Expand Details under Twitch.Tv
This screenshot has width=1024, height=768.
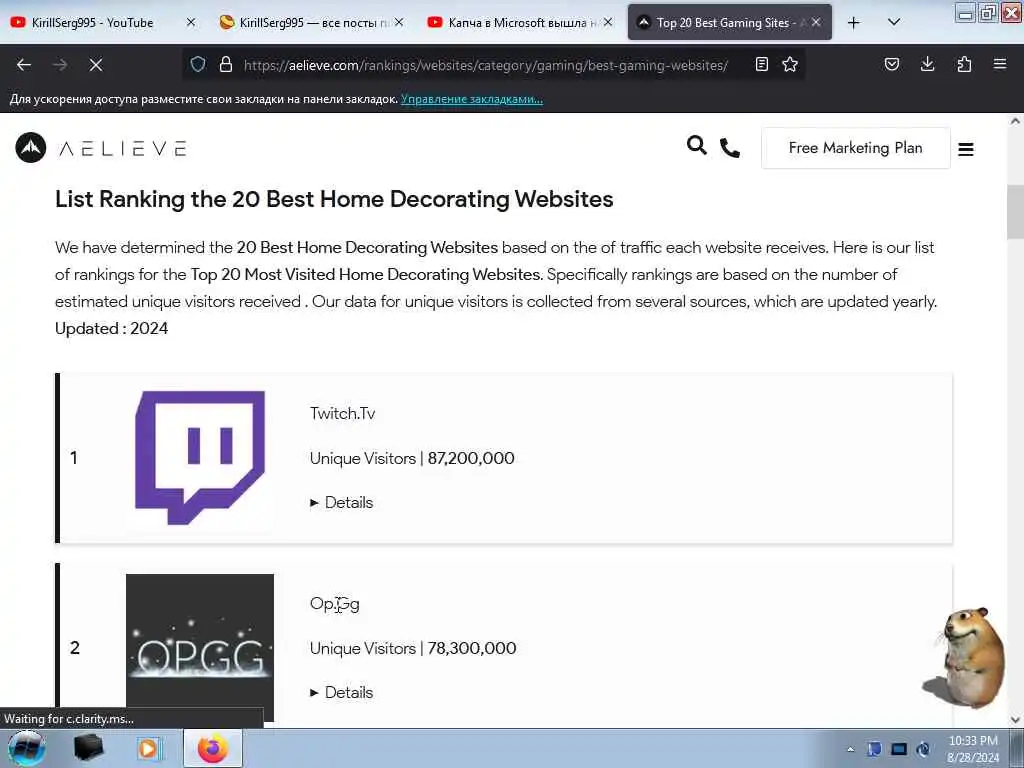[342, 502]
